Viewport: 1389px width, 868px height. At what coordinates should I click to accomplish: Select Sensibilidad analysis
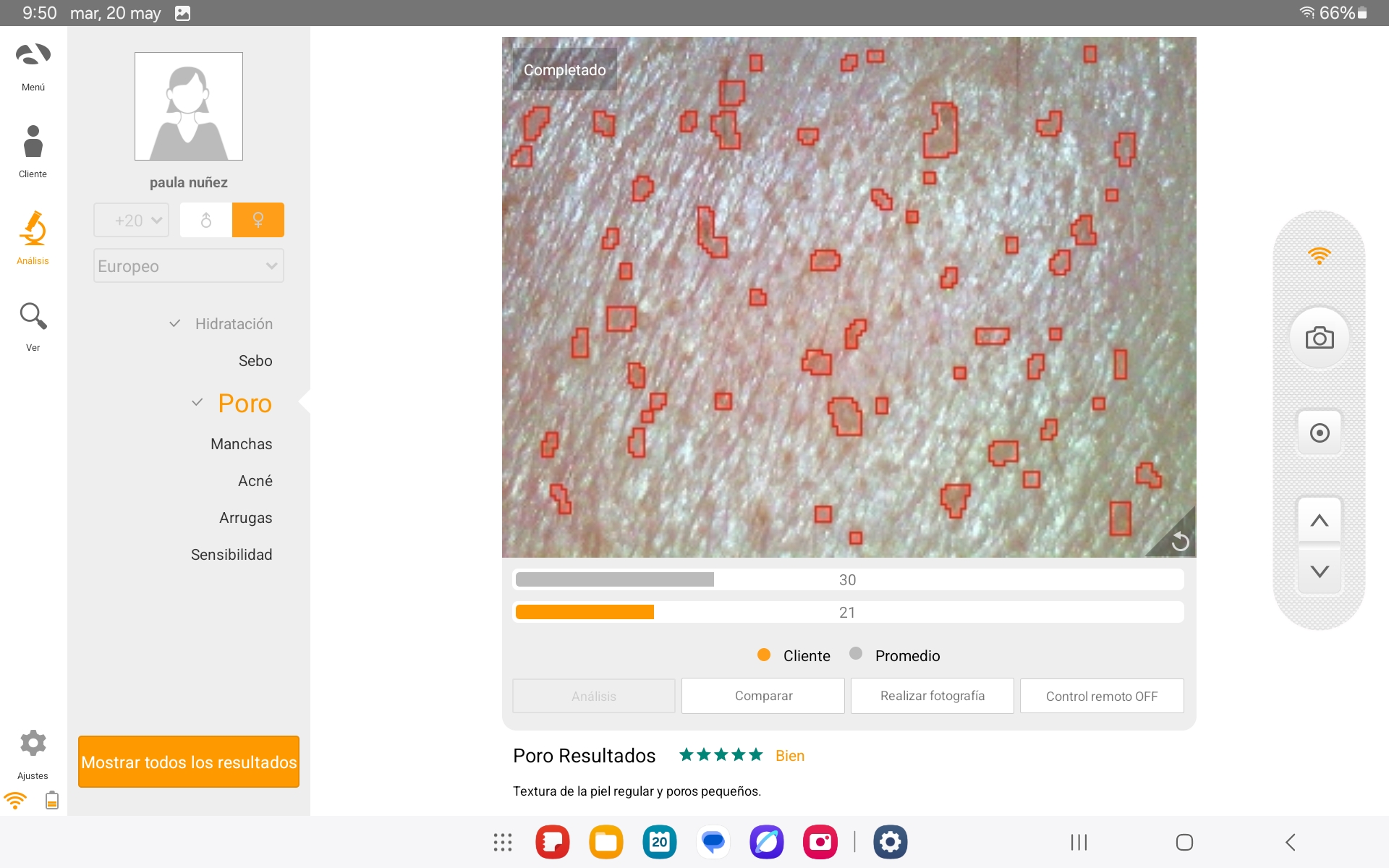(x=231, y=554)
